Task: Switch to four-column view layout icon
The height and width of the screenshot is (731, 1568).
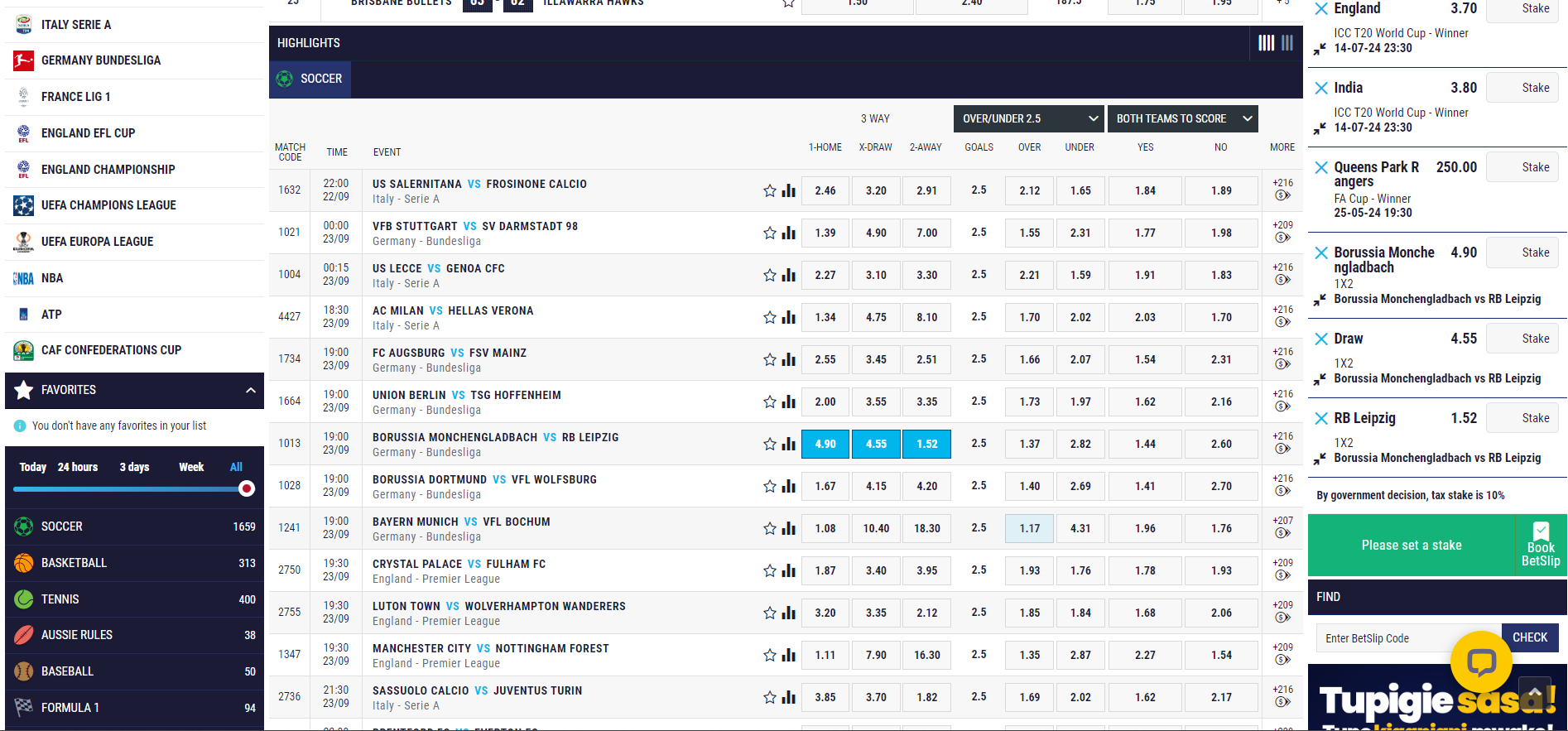Action: (x=1266, y=43)
